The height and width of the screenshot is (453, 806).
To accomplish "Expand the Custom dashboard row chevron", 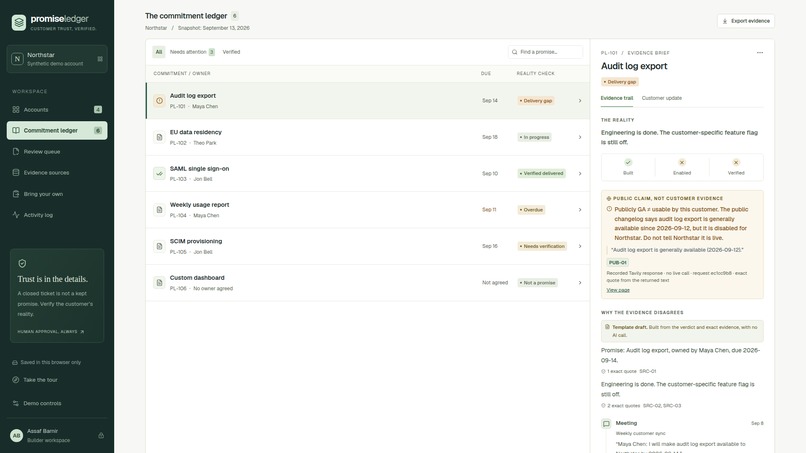I will 580,283.
